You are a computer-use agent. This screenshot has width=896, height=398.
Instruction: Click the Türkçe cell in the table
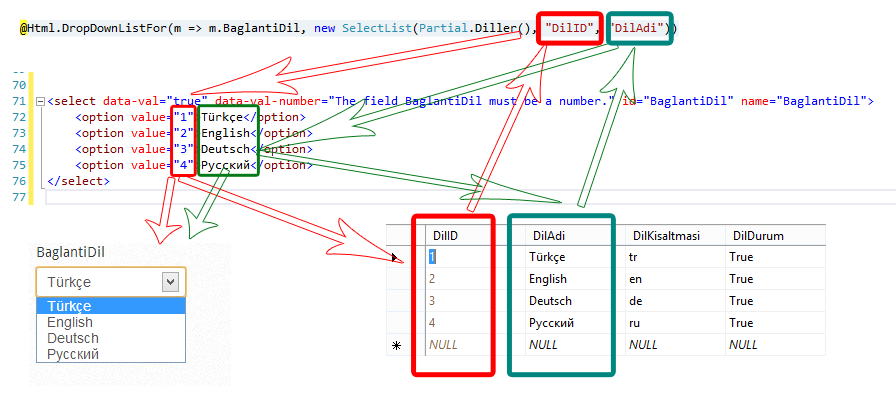[575, 257]
